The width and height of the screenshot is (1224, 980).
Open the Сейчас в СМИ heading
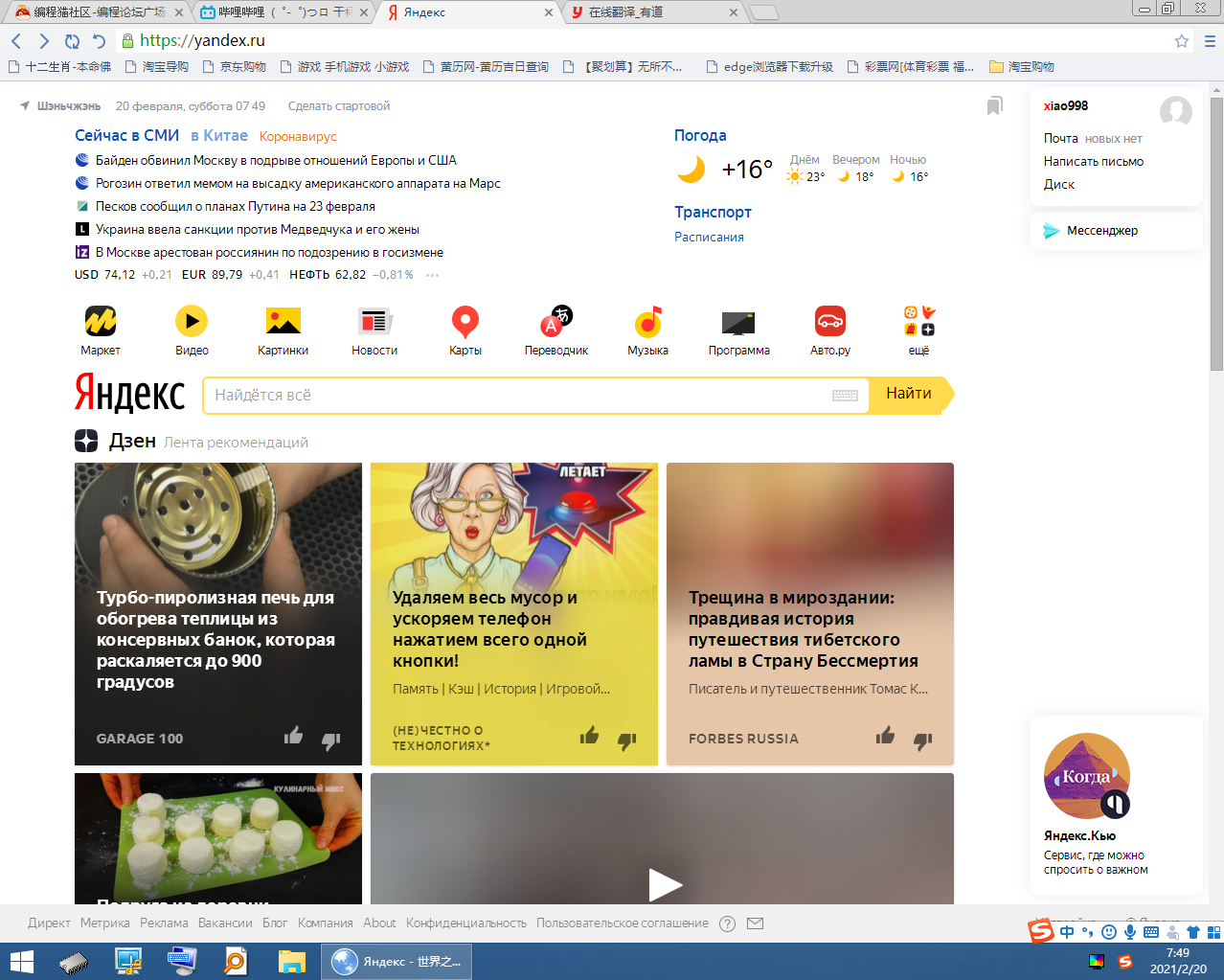127,136
